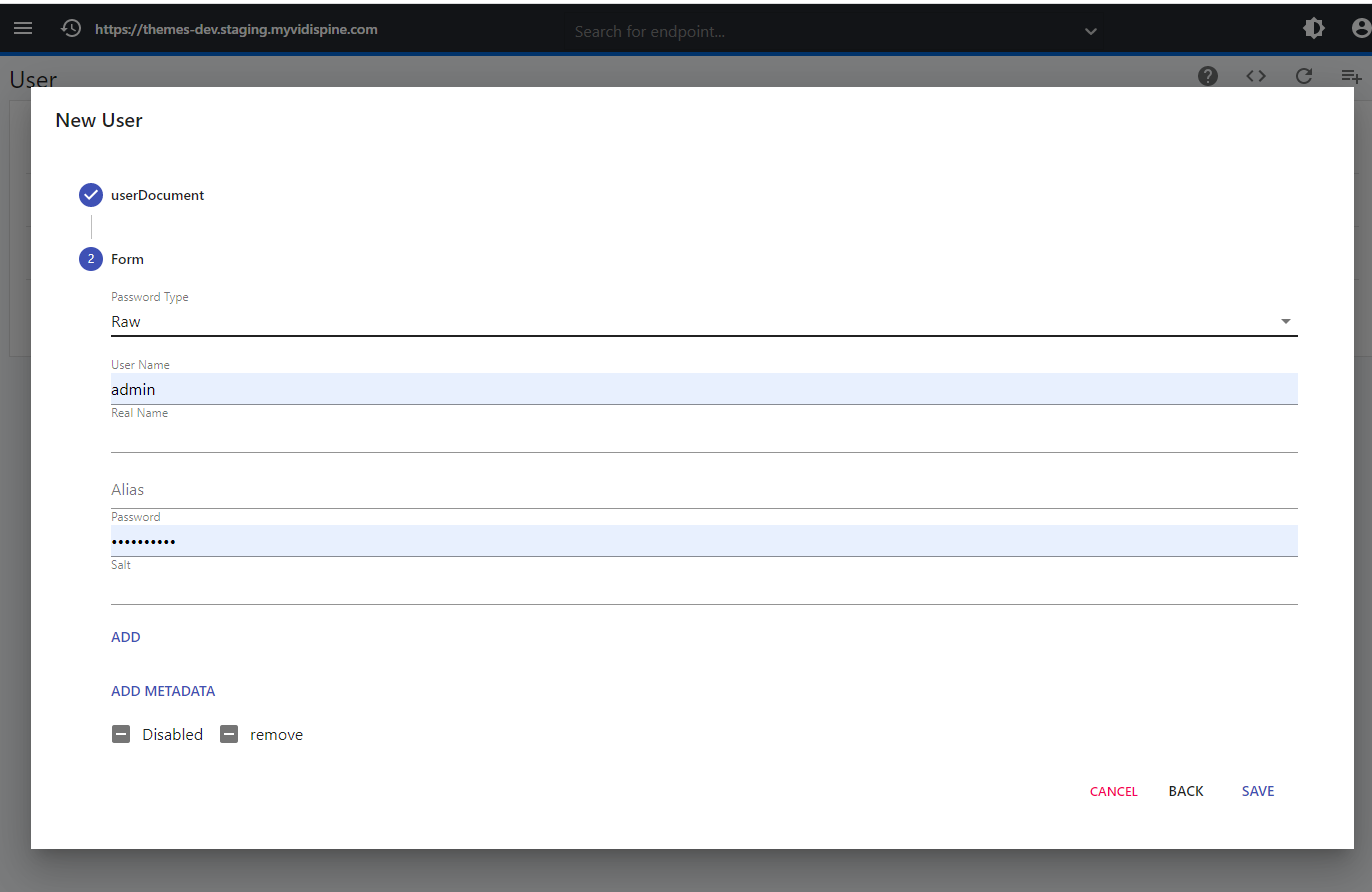This screenshot has width=1372, height=892.
Task: Click the ADD METADATA link
Action: (x=163, y=691)
